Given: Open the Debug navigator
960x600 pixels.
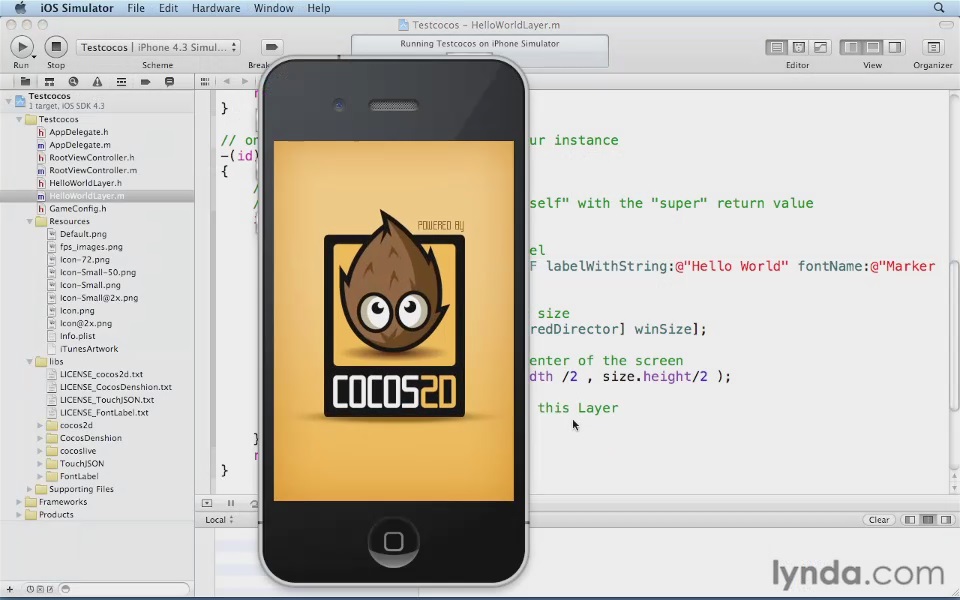Looking at the screenshot, I should tap(121, 81).
